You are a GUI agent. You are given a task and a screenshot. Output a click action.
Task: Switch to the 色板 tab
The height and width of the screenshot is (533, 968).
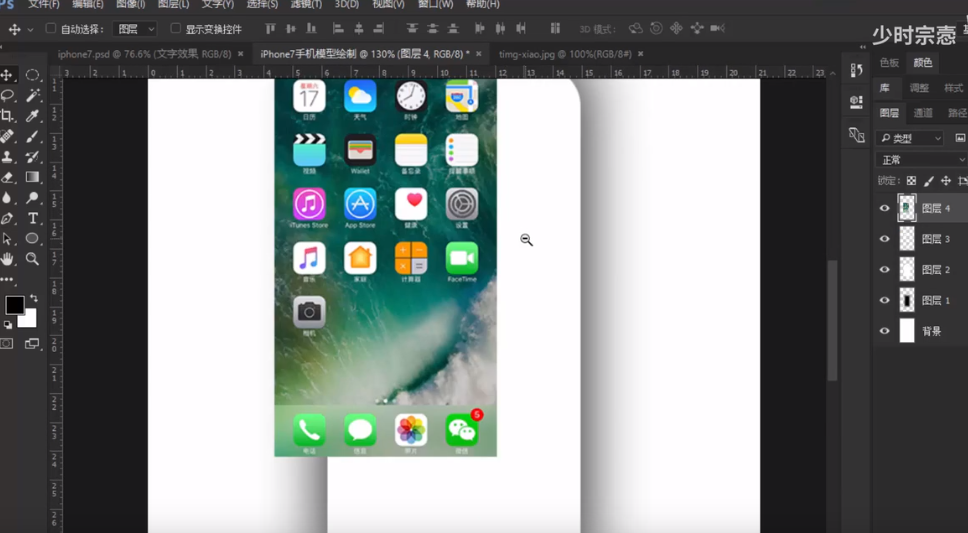pos(889,63)
